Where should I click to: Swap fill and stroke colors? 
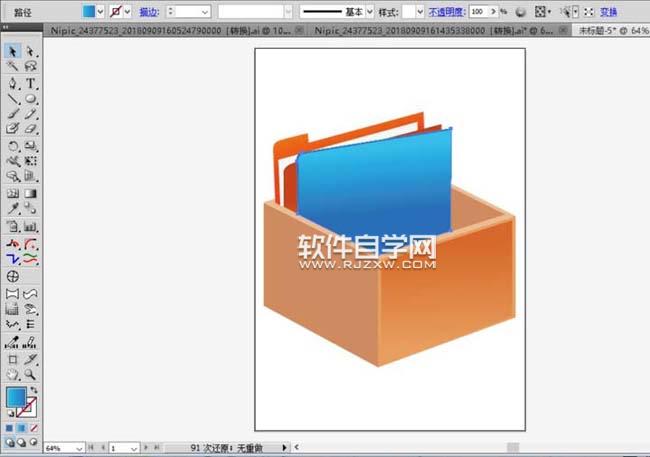point(34,390)
